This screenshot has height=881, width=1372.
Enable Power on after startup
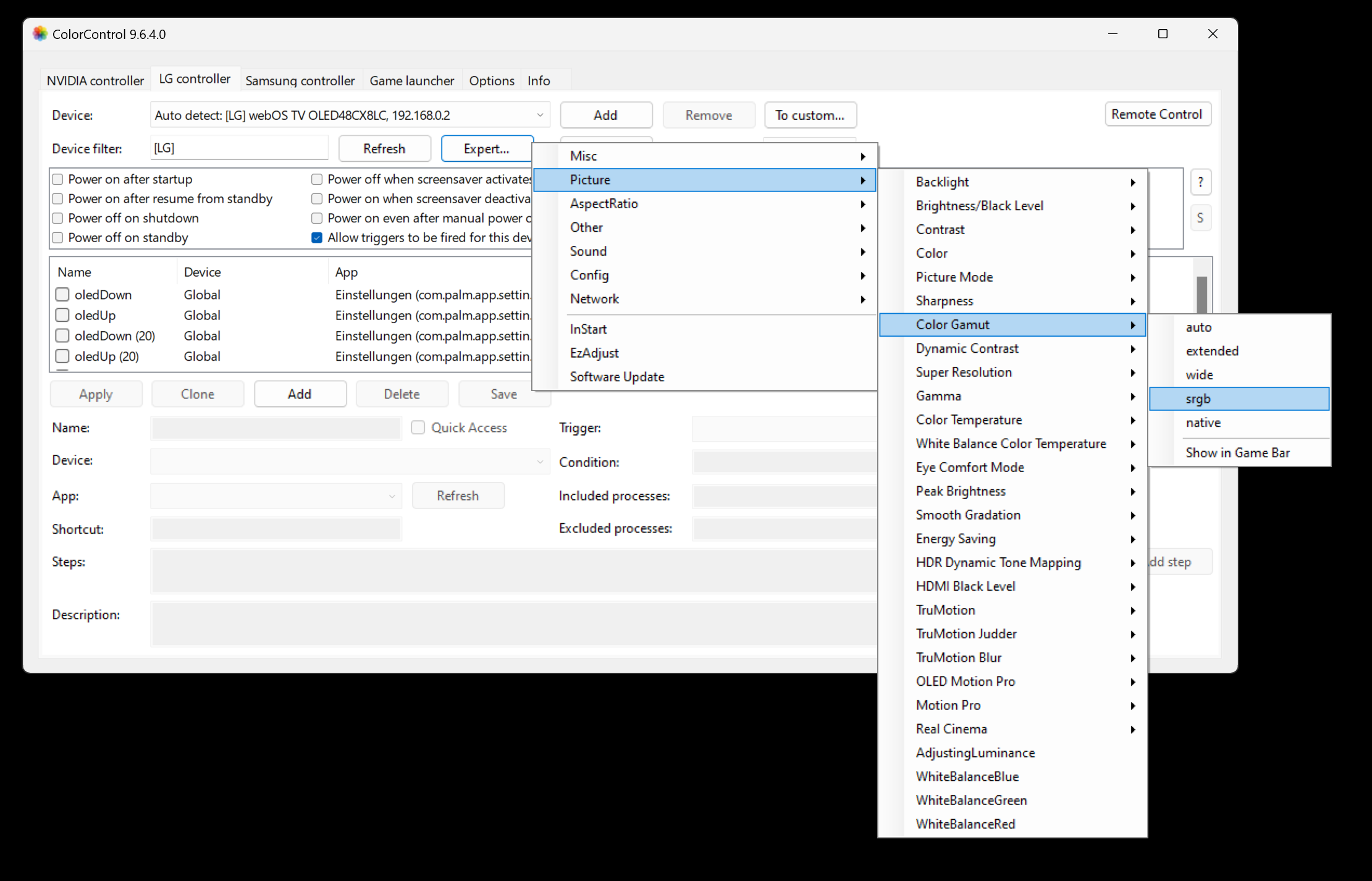pyautogui.click(x=58, y=179)
